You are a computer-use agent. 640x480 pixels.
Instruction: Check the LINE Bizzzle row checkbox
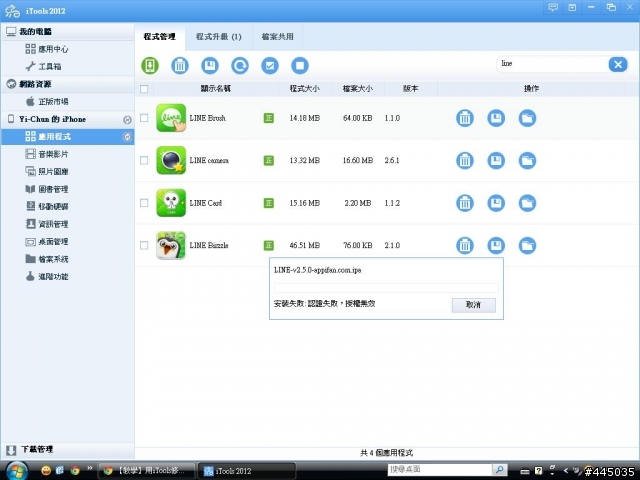(144, 245)
